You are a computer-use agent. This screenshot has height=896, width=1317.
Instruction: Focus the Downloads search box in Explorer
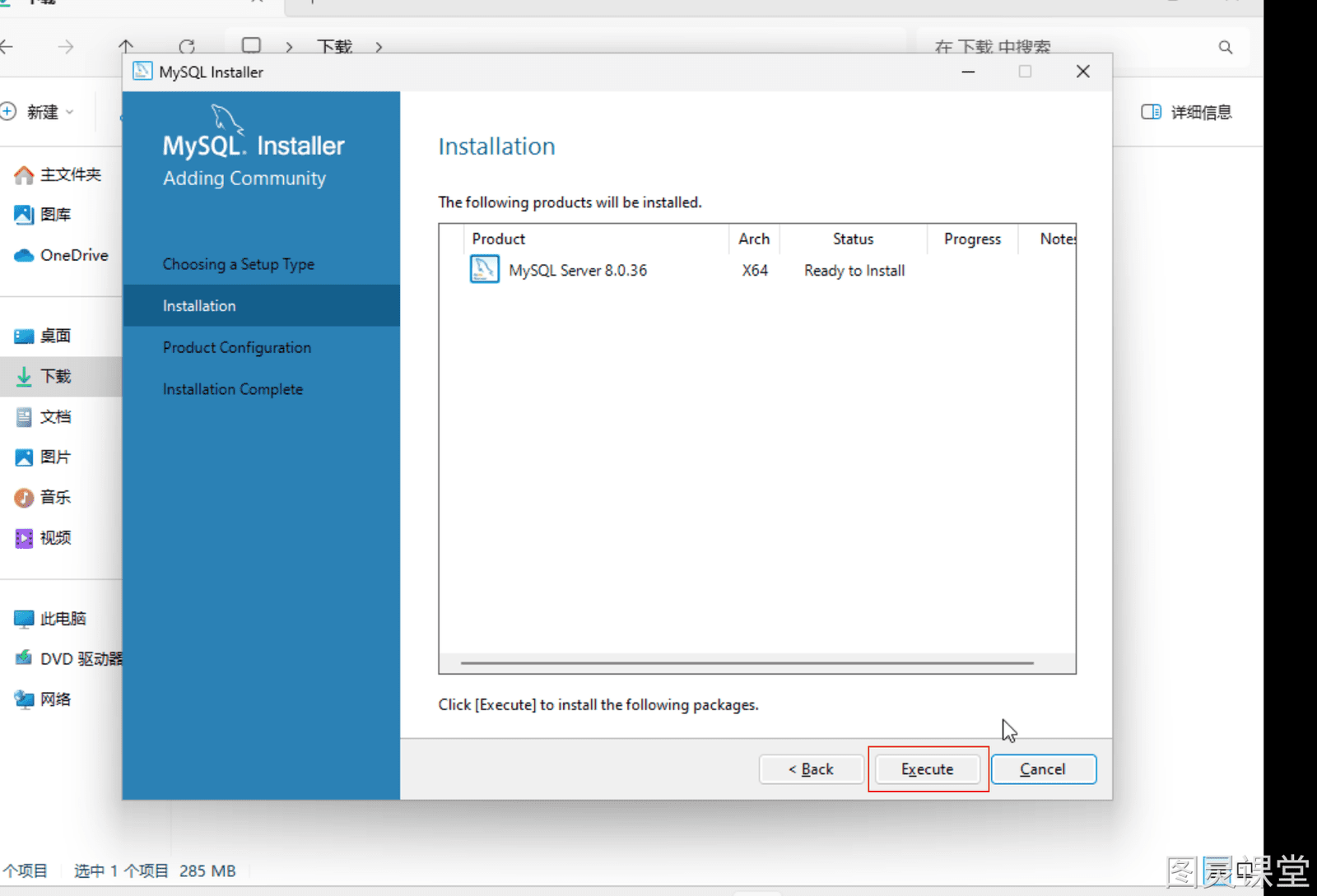click(x=1084, y=47)
